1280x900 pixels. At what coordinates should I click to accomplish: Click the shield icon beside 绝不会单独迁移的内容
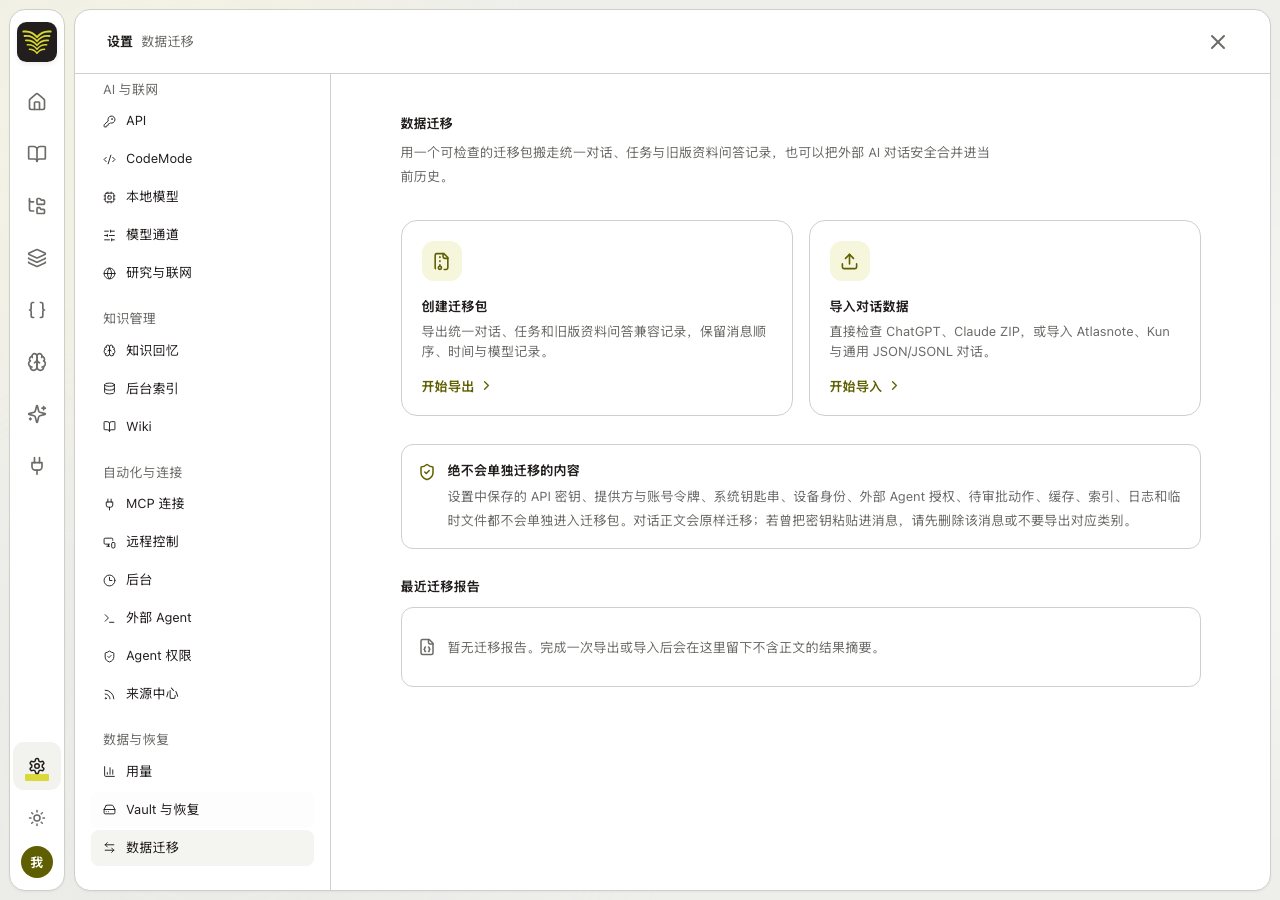[427, 471]
